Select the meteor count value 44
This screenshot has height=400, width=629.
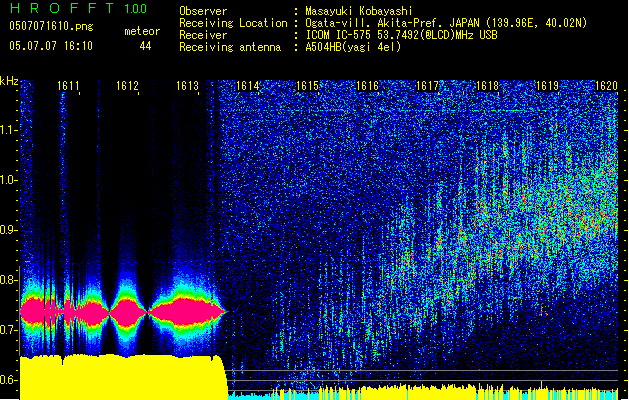(145, 46)
